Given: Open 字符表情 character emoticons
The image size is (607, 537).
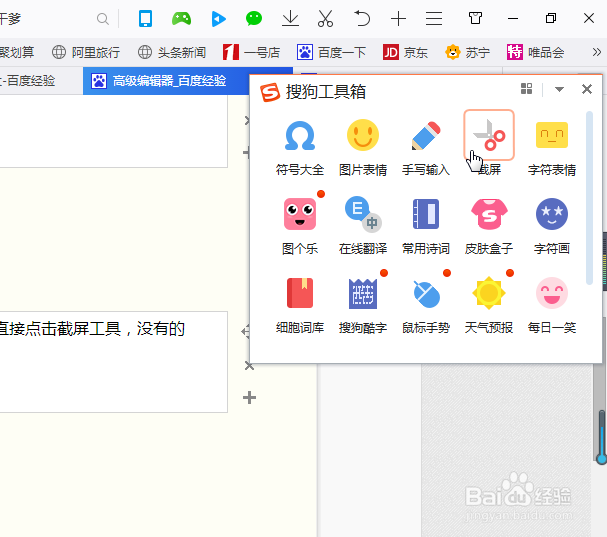Looking at the screenshot, I should pos(552,147).
